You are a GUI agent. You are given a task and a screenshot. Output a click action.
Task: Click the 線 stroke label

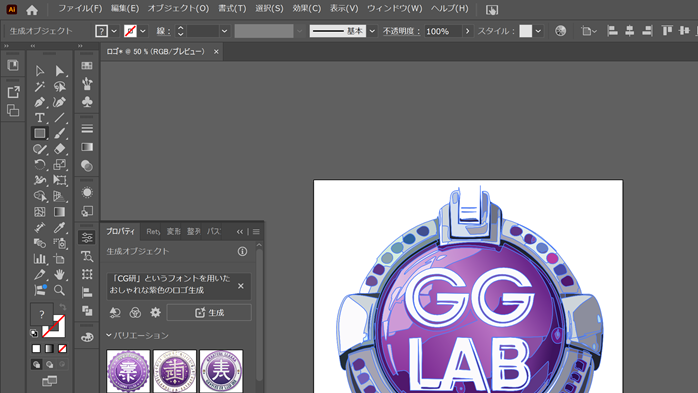(163, 31)
